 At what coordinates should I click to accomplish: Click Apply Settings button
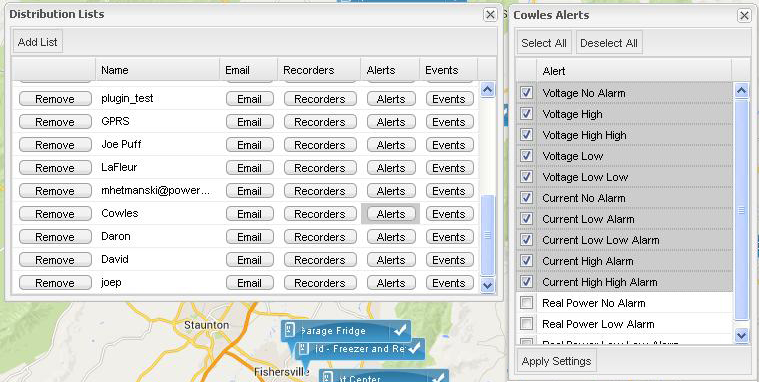click(557, 361)
